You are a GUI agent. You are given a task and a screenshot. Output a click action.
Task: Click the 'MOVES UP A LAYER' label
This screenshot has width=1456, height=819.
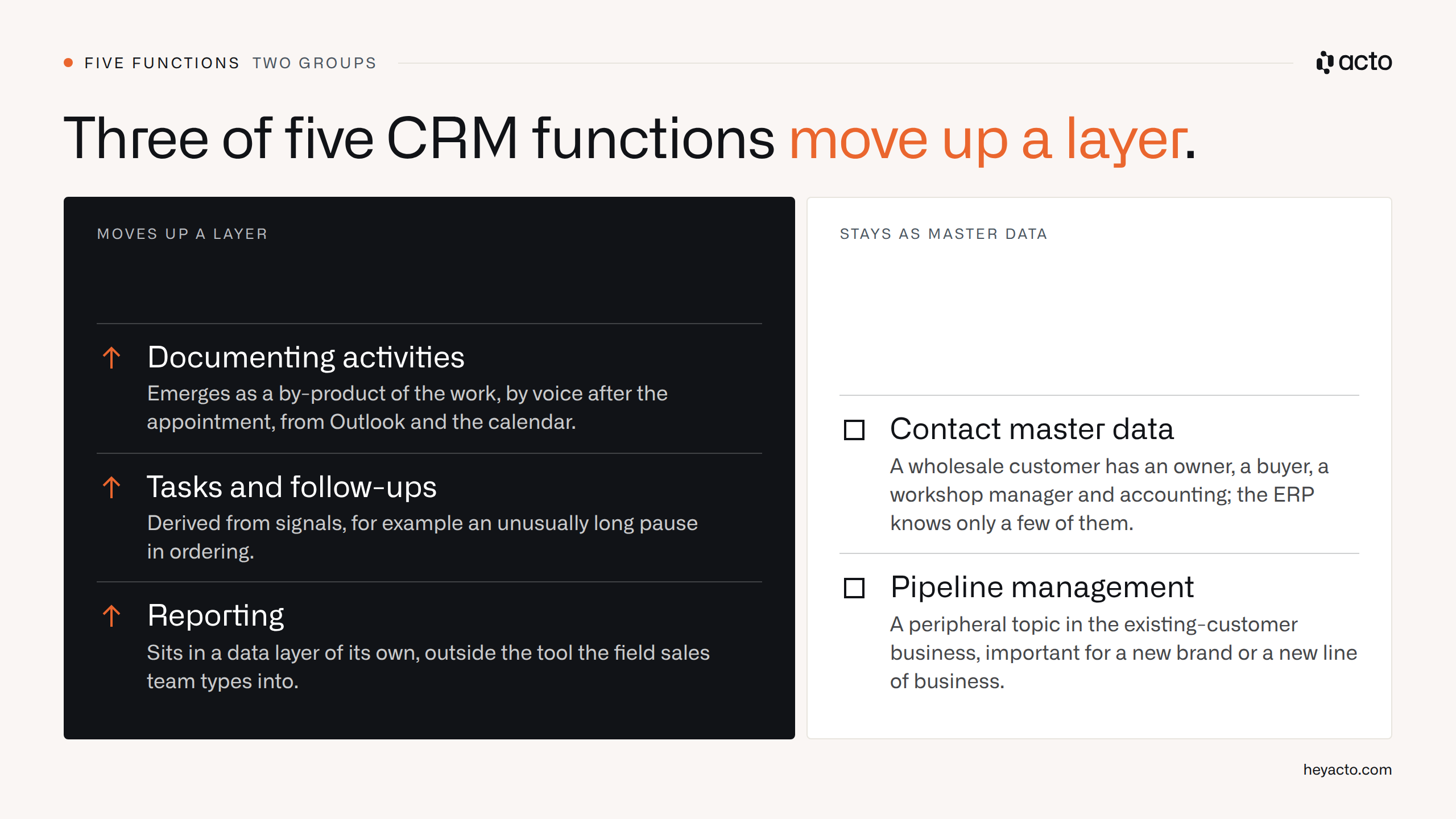[182, 234]
